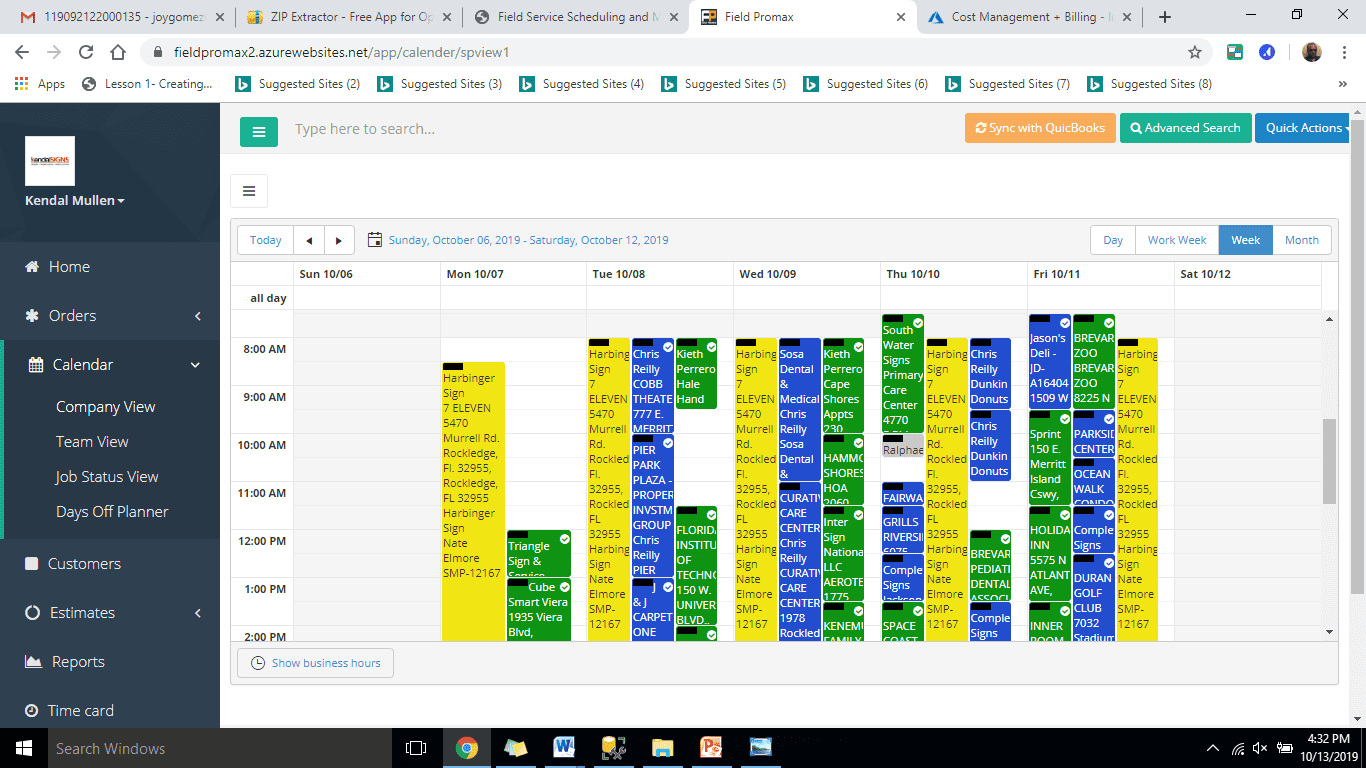Click the Orders asterisk icon
1366x768 pixels.
32,316
